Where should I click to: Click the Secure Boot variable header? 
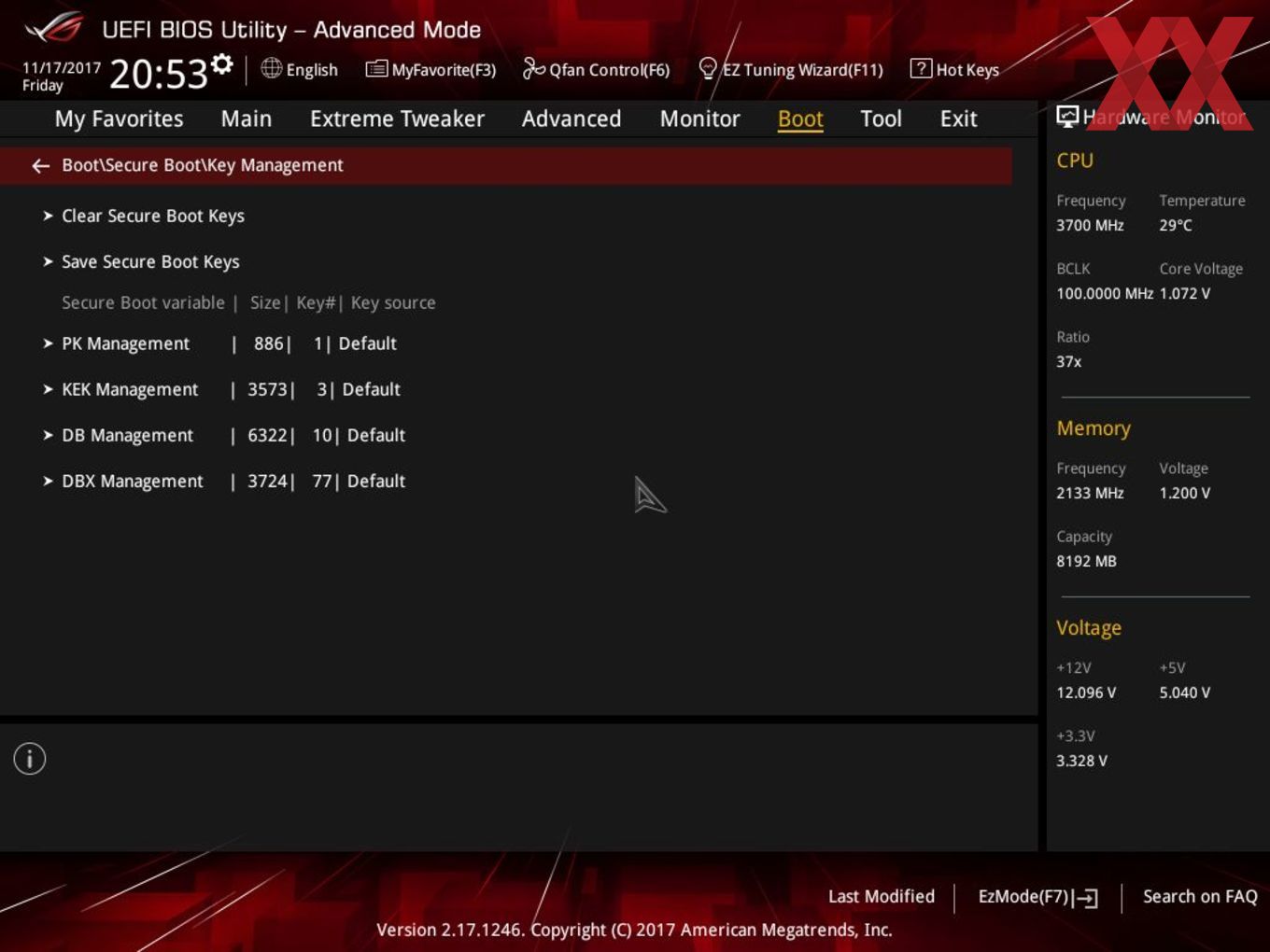(143, 302)
